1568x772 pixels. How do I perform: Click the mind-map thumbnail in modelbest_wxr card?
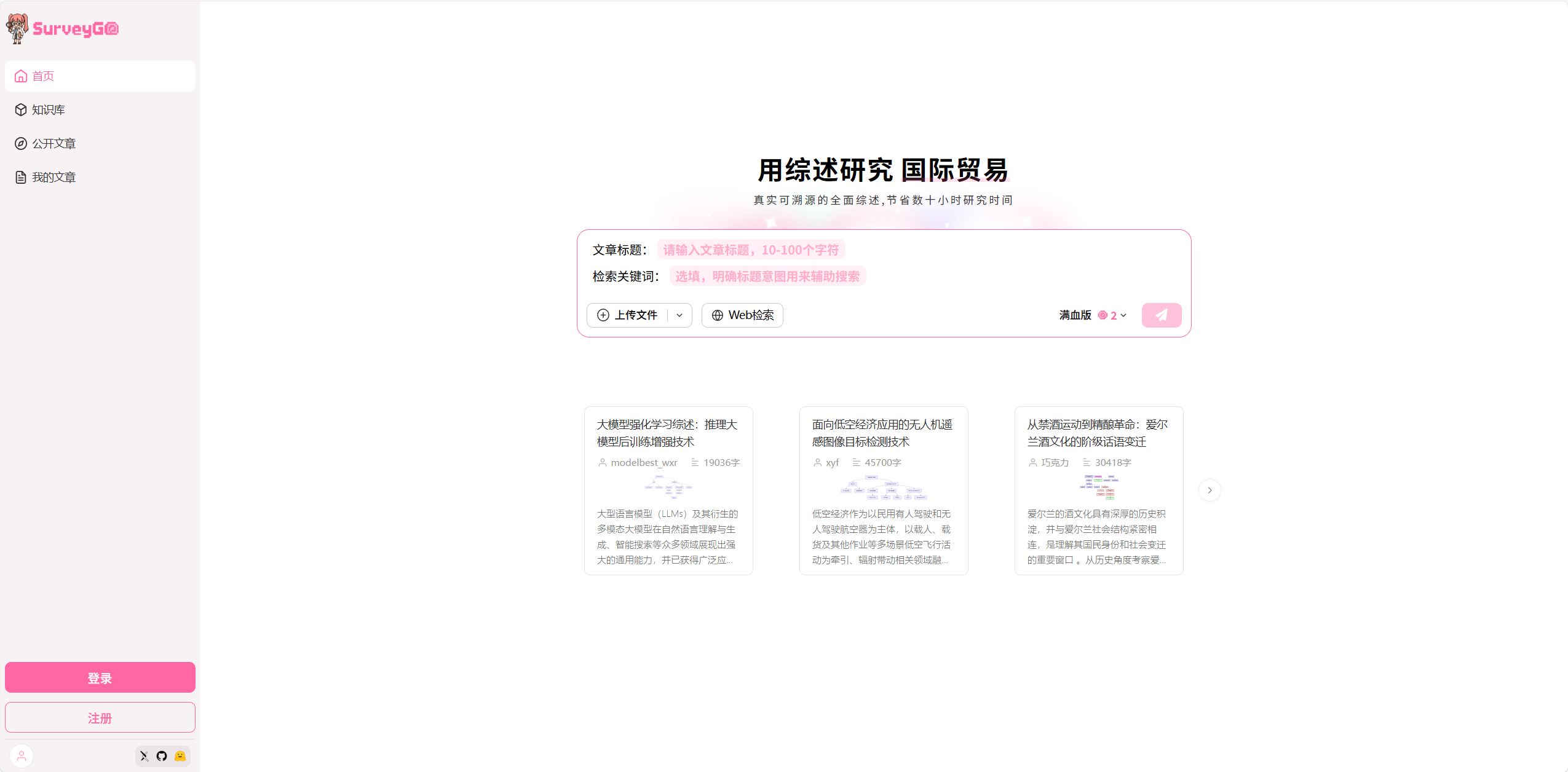(668, 486)
